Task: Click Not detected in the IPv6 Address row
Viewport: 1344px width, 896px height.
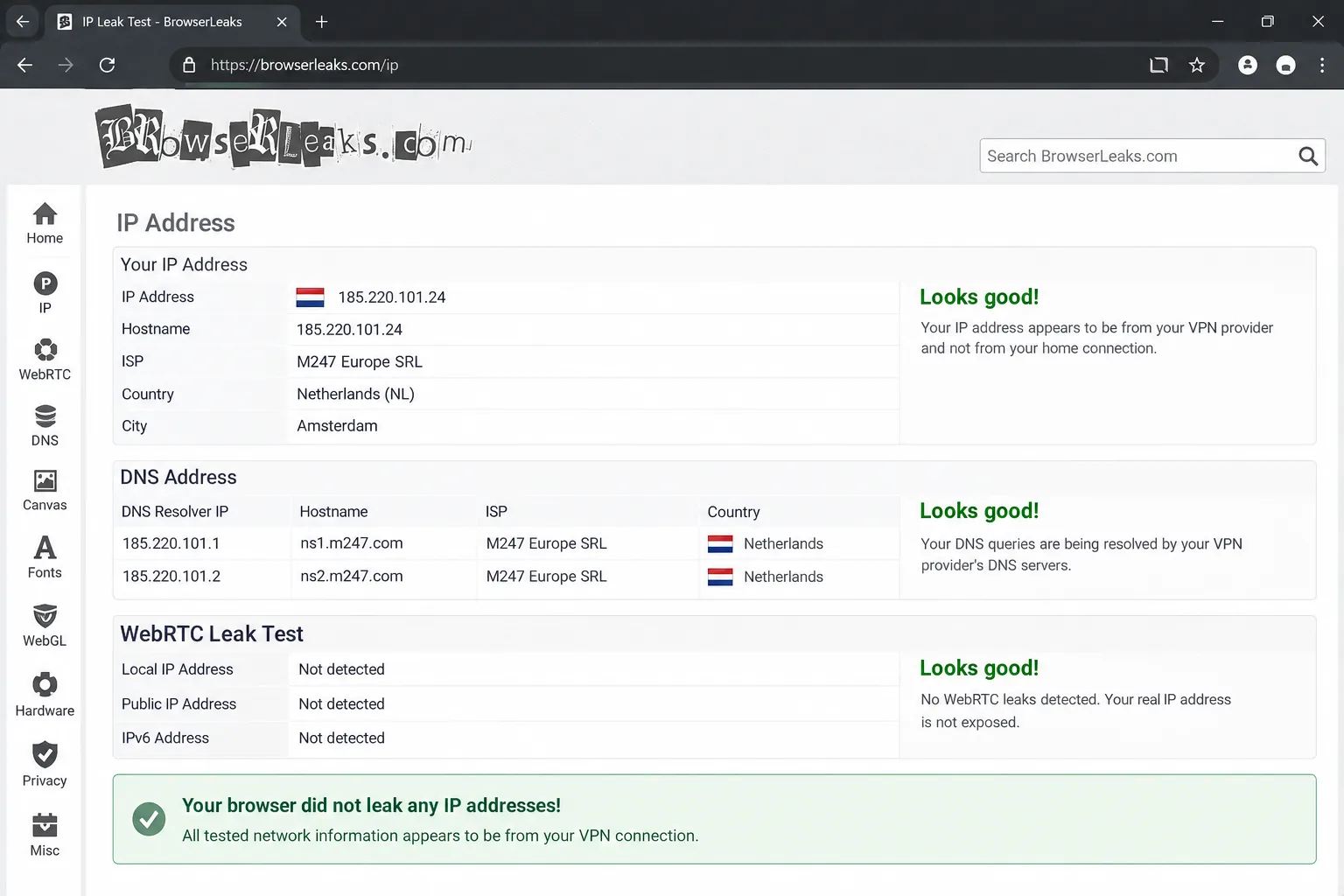Action: click(341, 738)
